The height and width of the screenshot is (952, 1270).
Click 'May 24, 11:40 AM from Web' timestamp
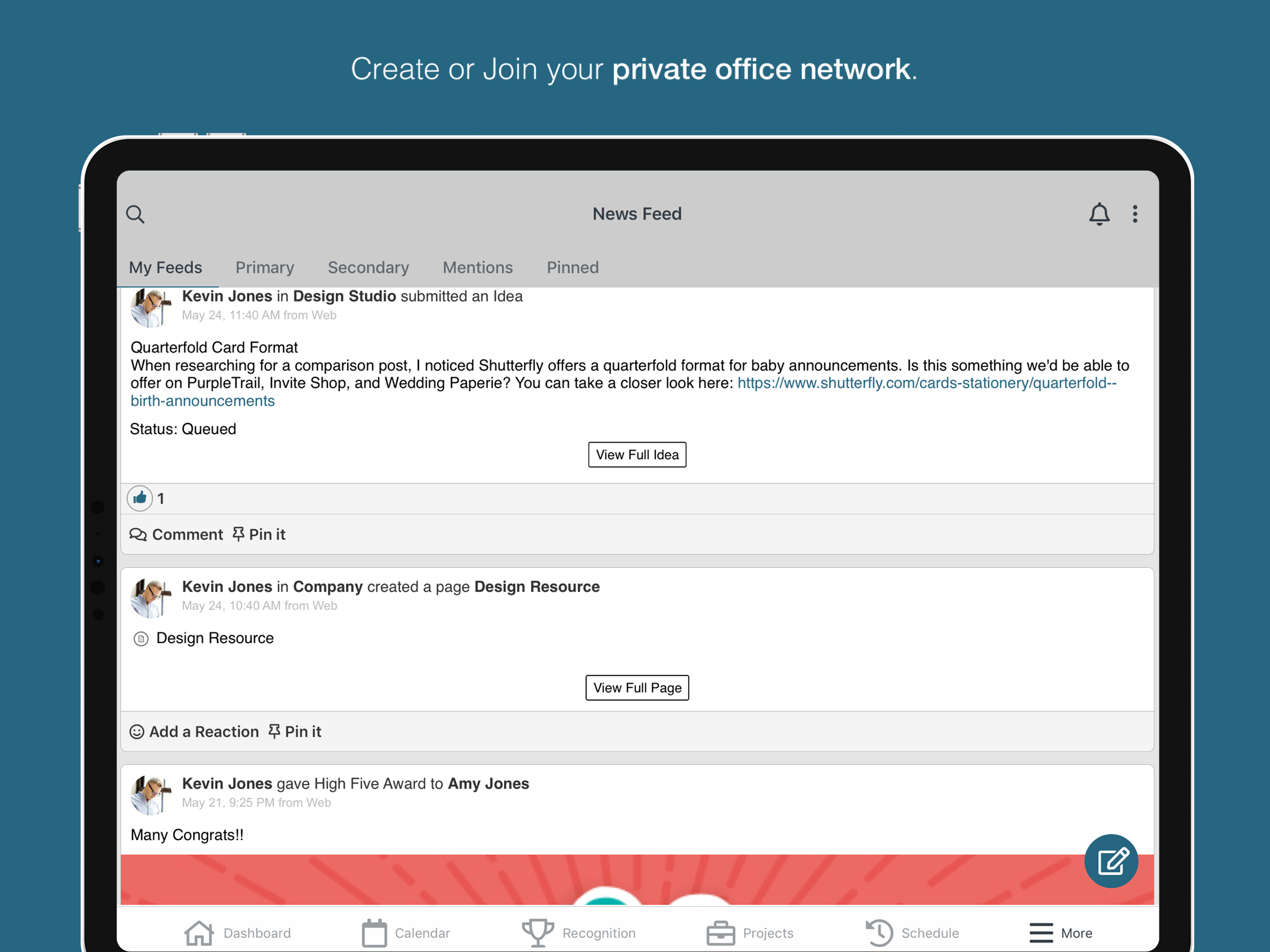pos(259,315)
